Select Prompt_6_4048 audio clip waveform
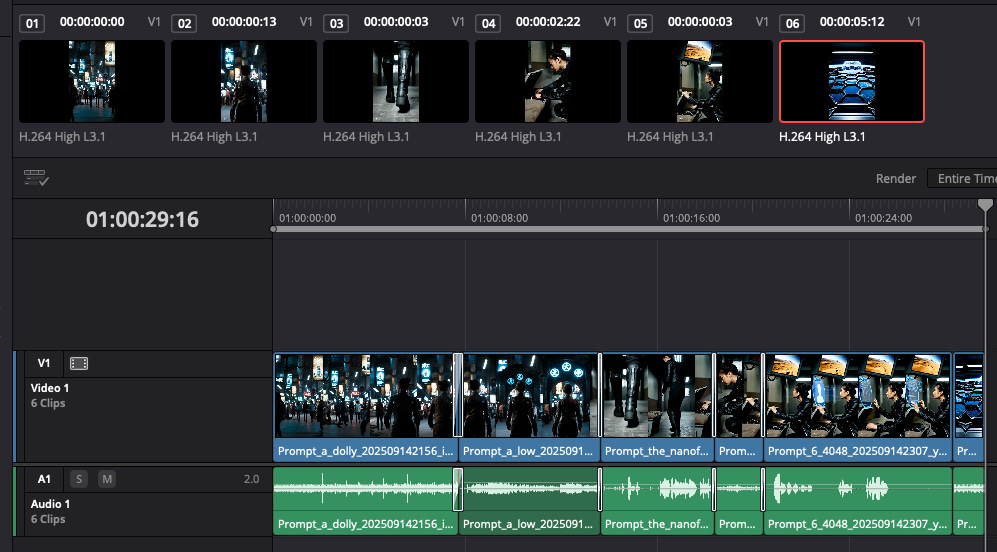This screenshot has width=997, height=552. click(858, 489)
